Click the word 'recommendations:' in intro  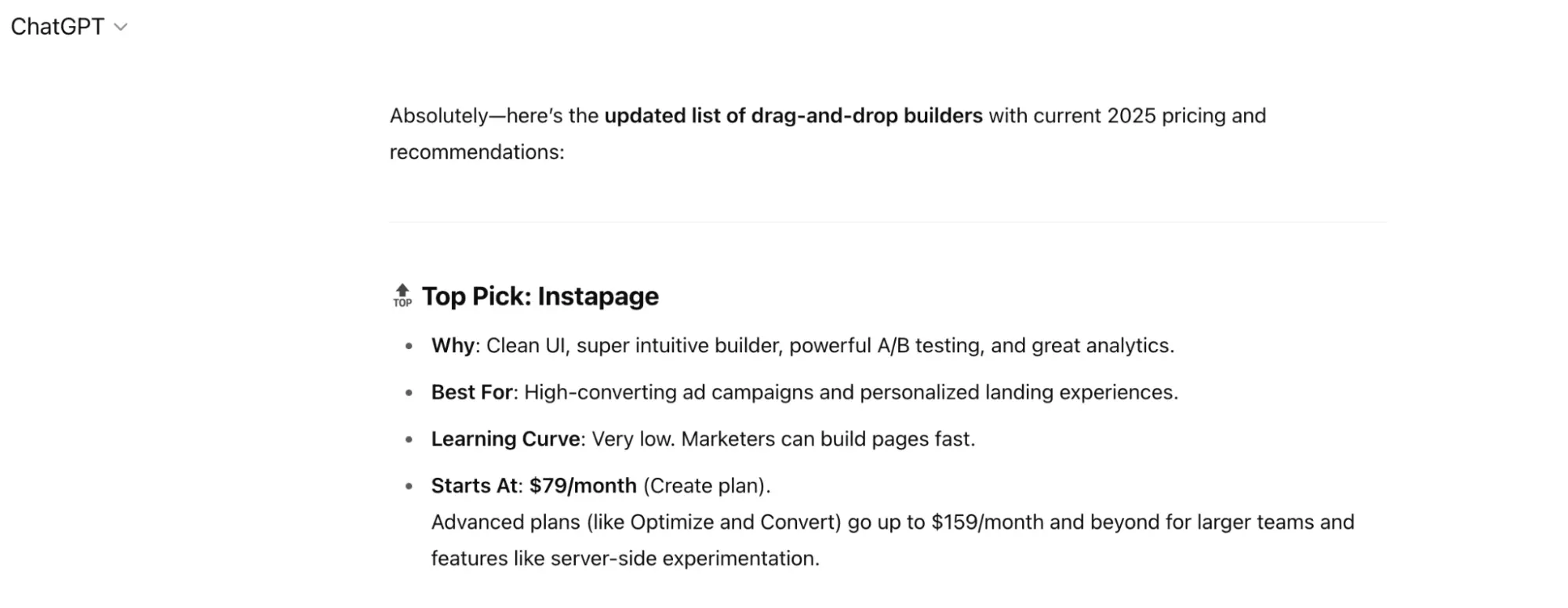click(477, 152)
